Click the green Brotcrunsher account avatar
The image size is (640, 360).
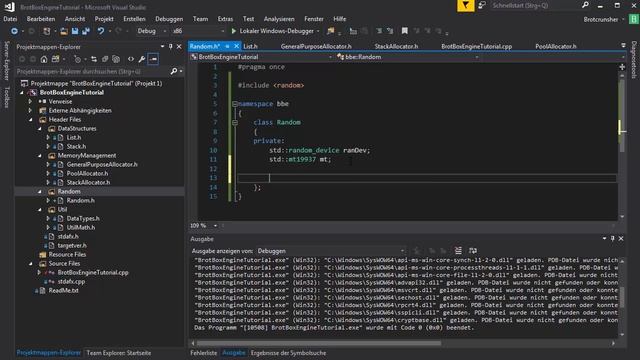[x=633, y=19]
